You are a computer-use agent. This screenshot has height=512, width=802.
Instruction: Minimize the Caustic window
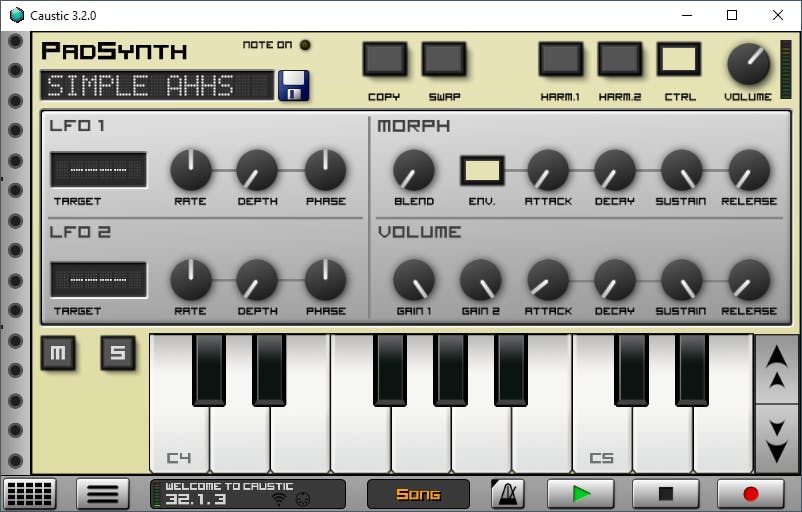[687, 15]
